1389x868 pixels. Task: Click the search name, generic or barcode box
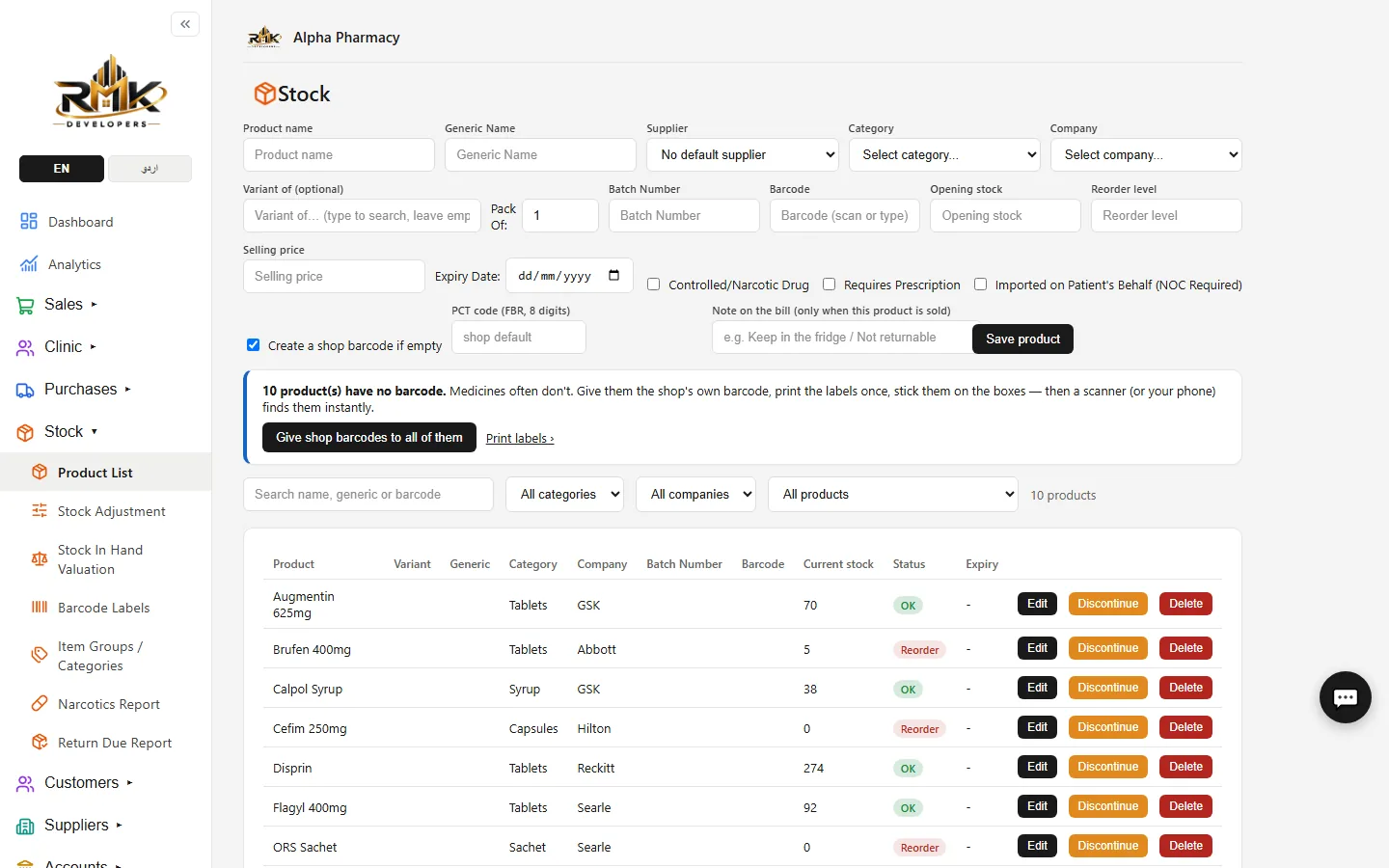[368, 495]
